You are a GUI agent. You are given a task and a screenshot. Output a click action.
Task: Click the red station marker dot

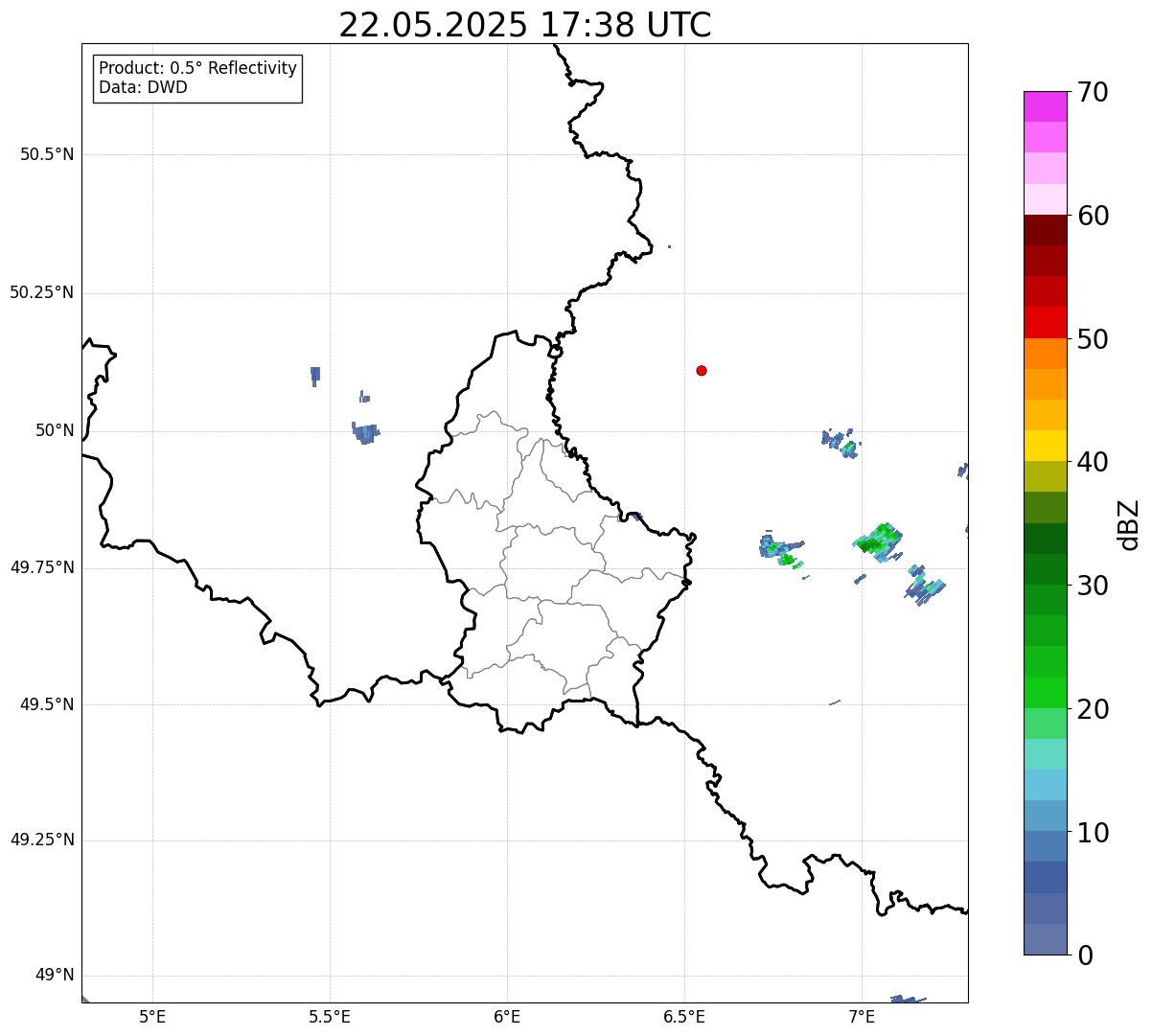[x=702, y=371]
